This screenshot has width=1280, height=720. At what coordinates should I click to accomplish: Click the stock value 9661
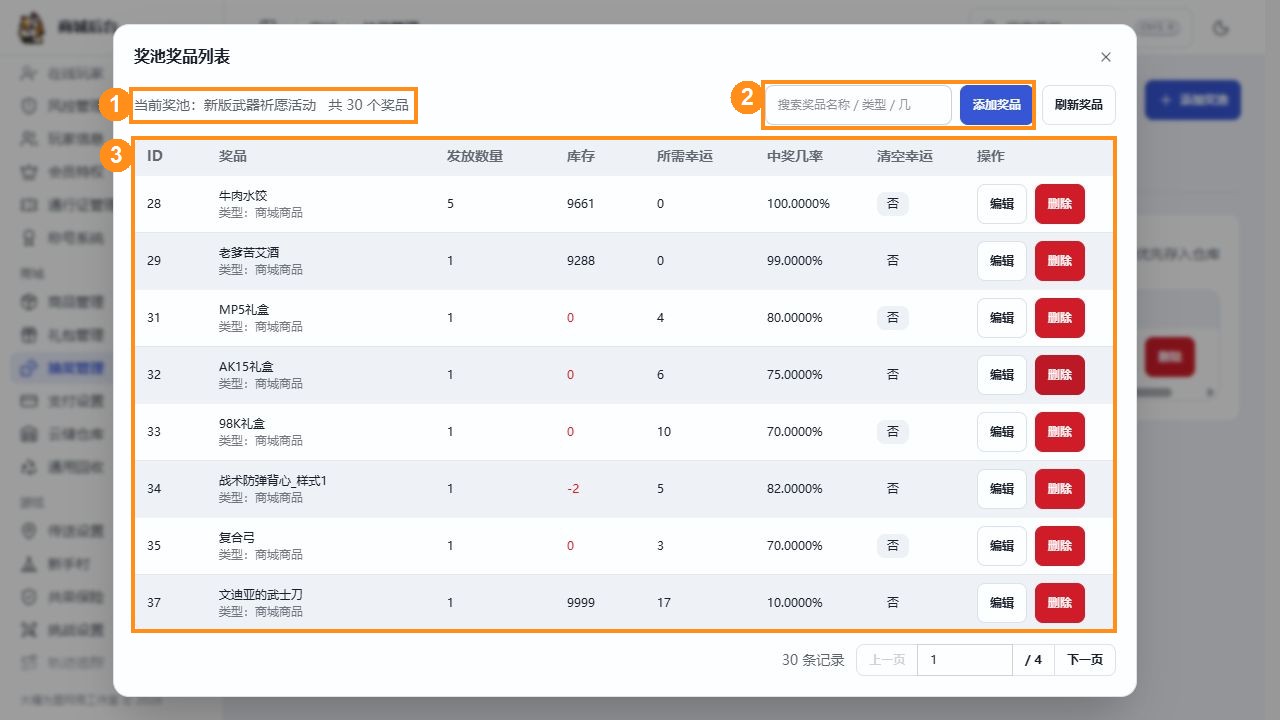[581, 204]
